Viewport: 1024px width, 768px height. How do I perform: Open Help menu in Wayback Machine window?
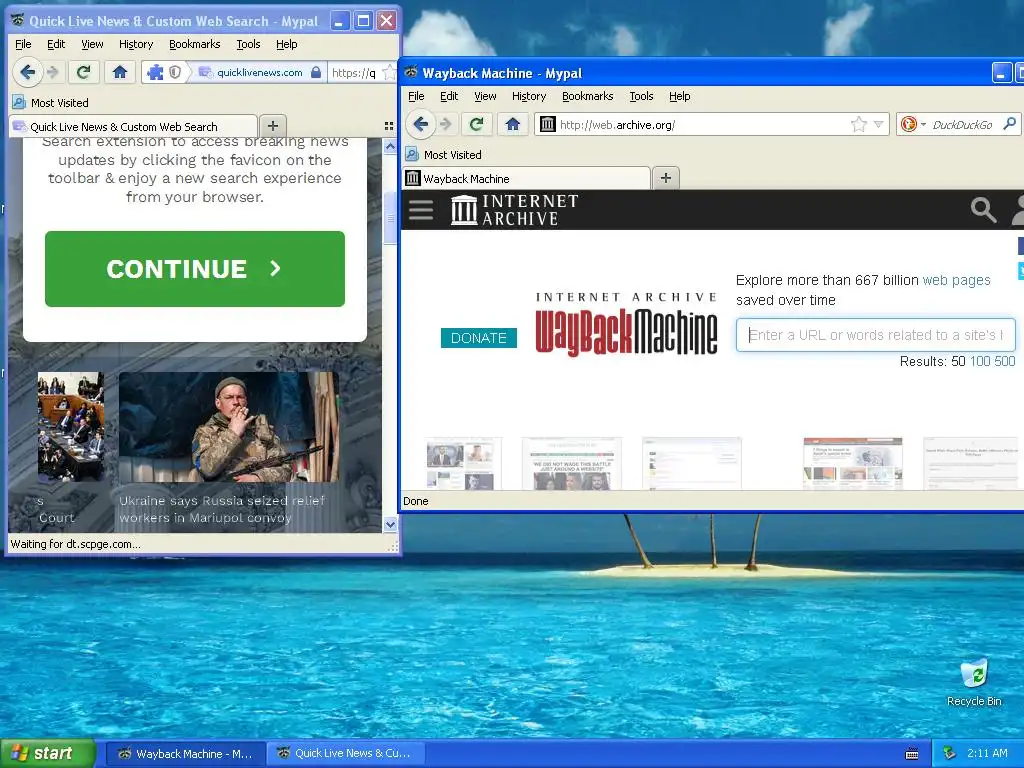(679, 96)
